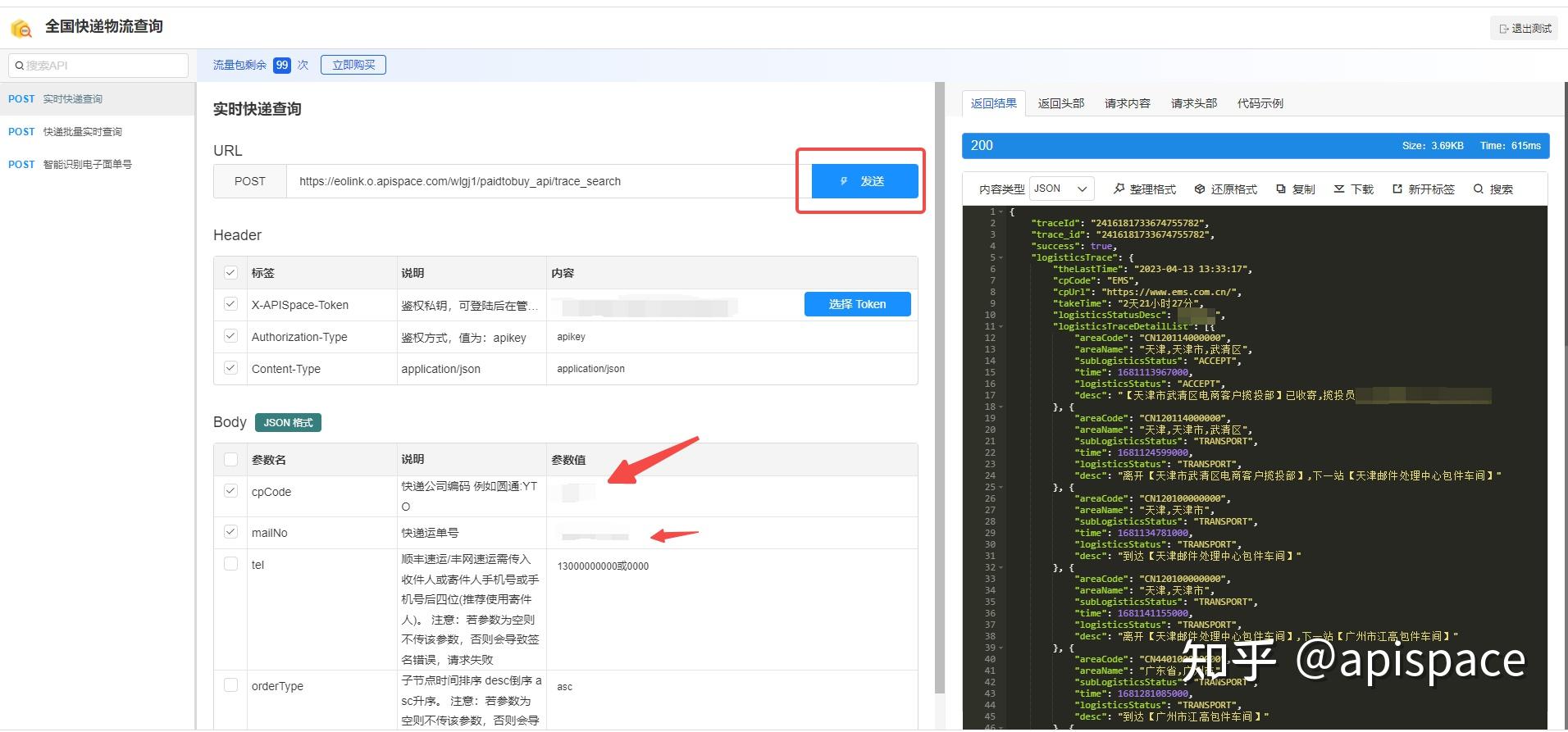Click the 搜索 magnifier icon in response toolbar

(1479, 189)
